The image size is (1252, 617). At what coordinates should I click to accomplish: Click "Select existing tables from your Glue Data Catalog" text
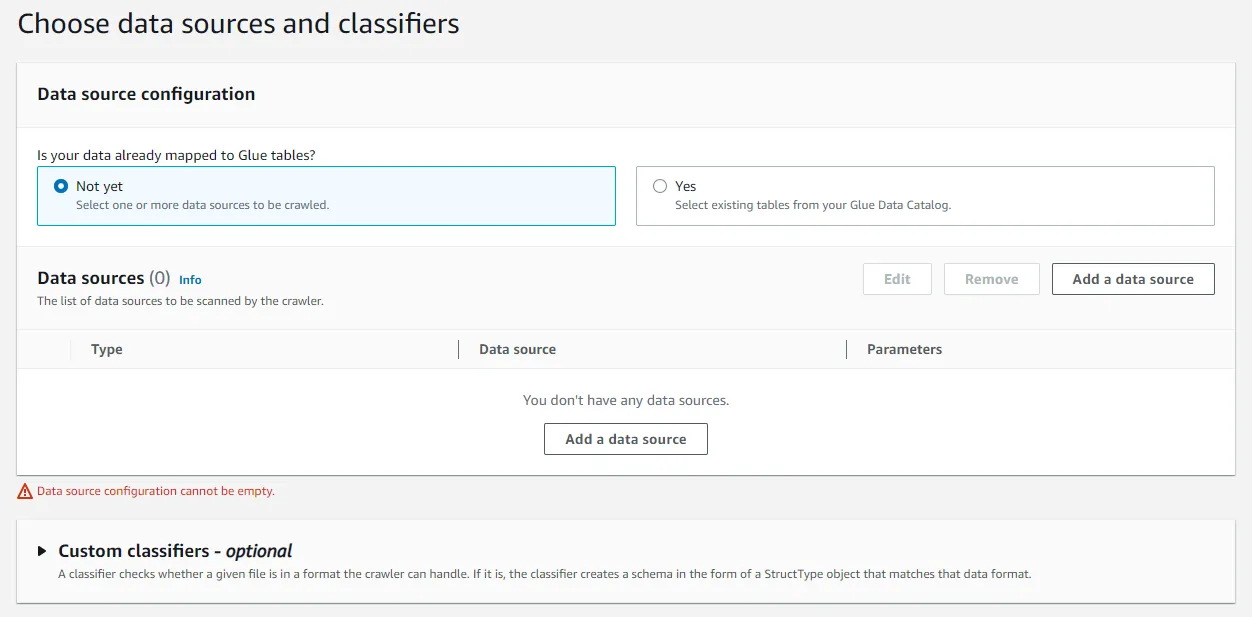tap(812, 205)
